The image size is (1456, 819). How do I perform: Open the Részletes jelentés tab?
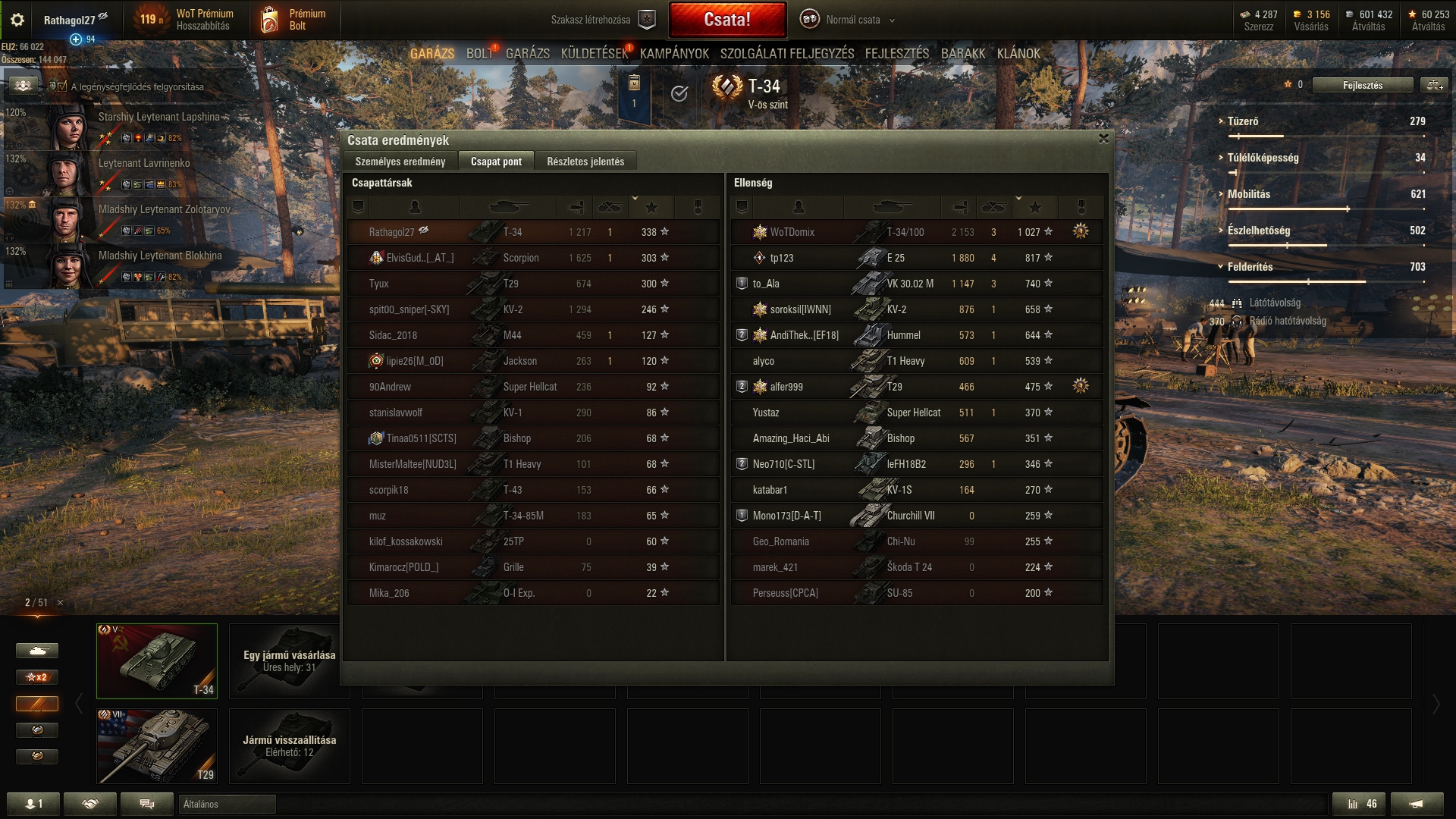click(585, 162)
